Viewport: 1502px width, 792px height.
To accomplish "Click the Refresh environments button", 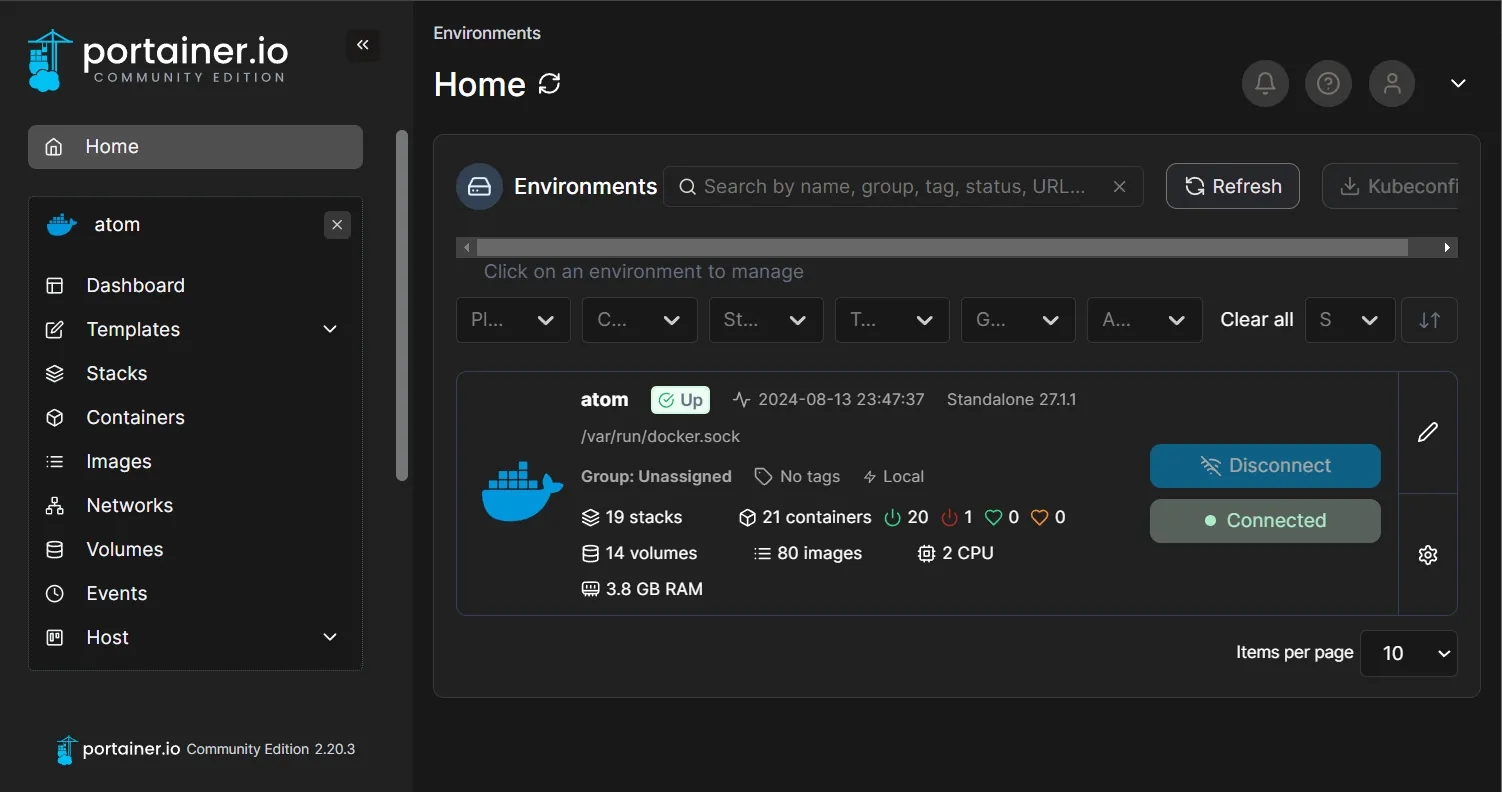I will [x=1232, y=187].
